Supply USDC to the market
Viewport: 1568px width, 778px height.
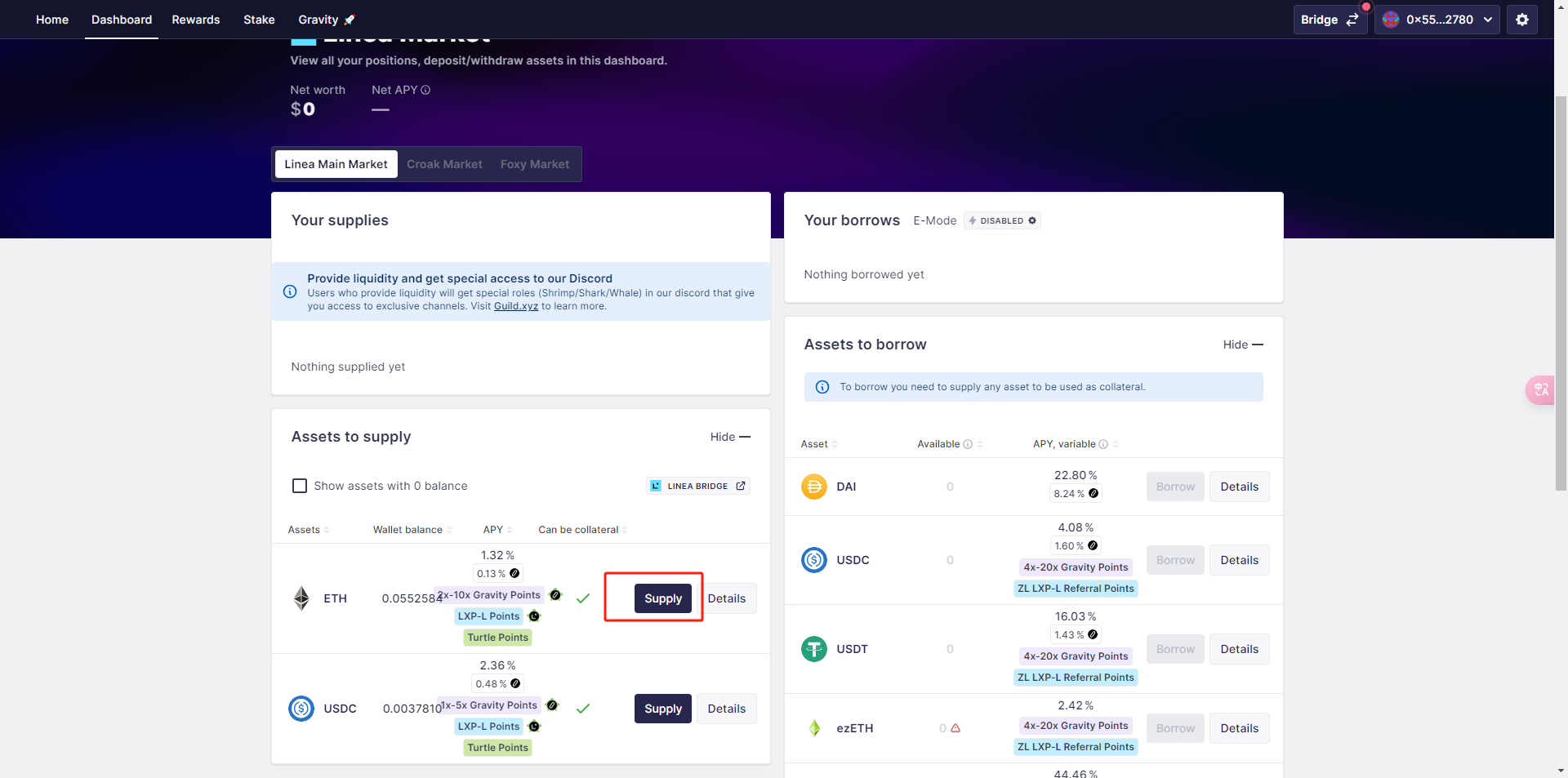click(x=663, y=709)
